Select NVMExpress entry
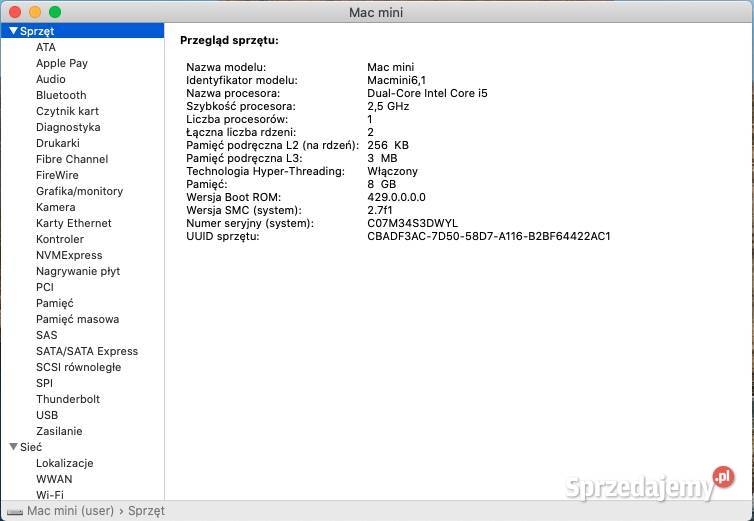This screenshot has height=521, width=754. click(x=69, y=255)
